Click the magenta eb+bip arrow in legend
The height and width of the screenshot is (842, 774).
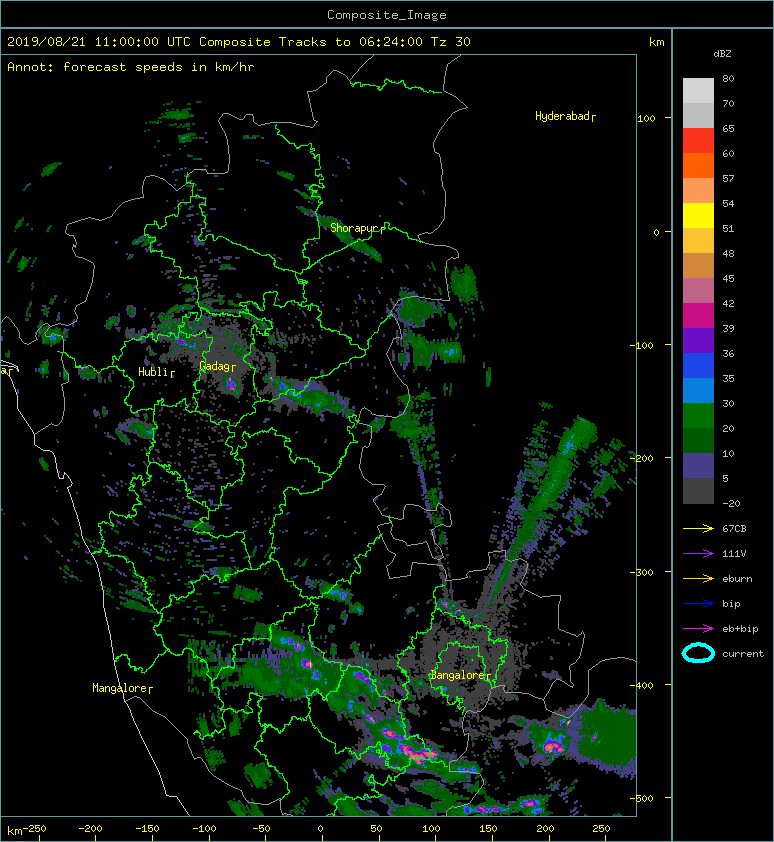tap(698, 628)
